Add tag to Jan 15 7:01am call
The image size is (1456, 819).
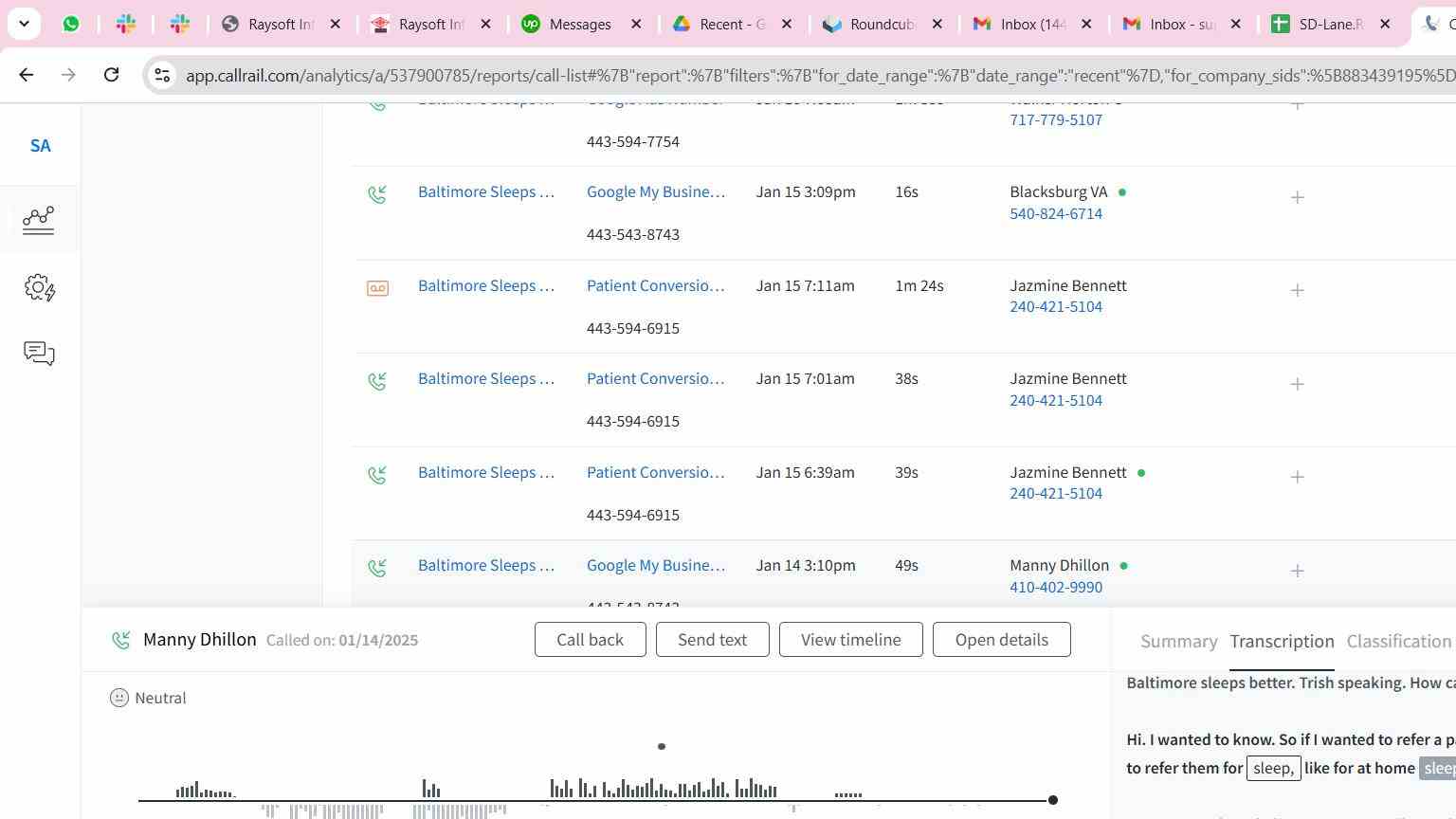click(x=1298, y=384)
